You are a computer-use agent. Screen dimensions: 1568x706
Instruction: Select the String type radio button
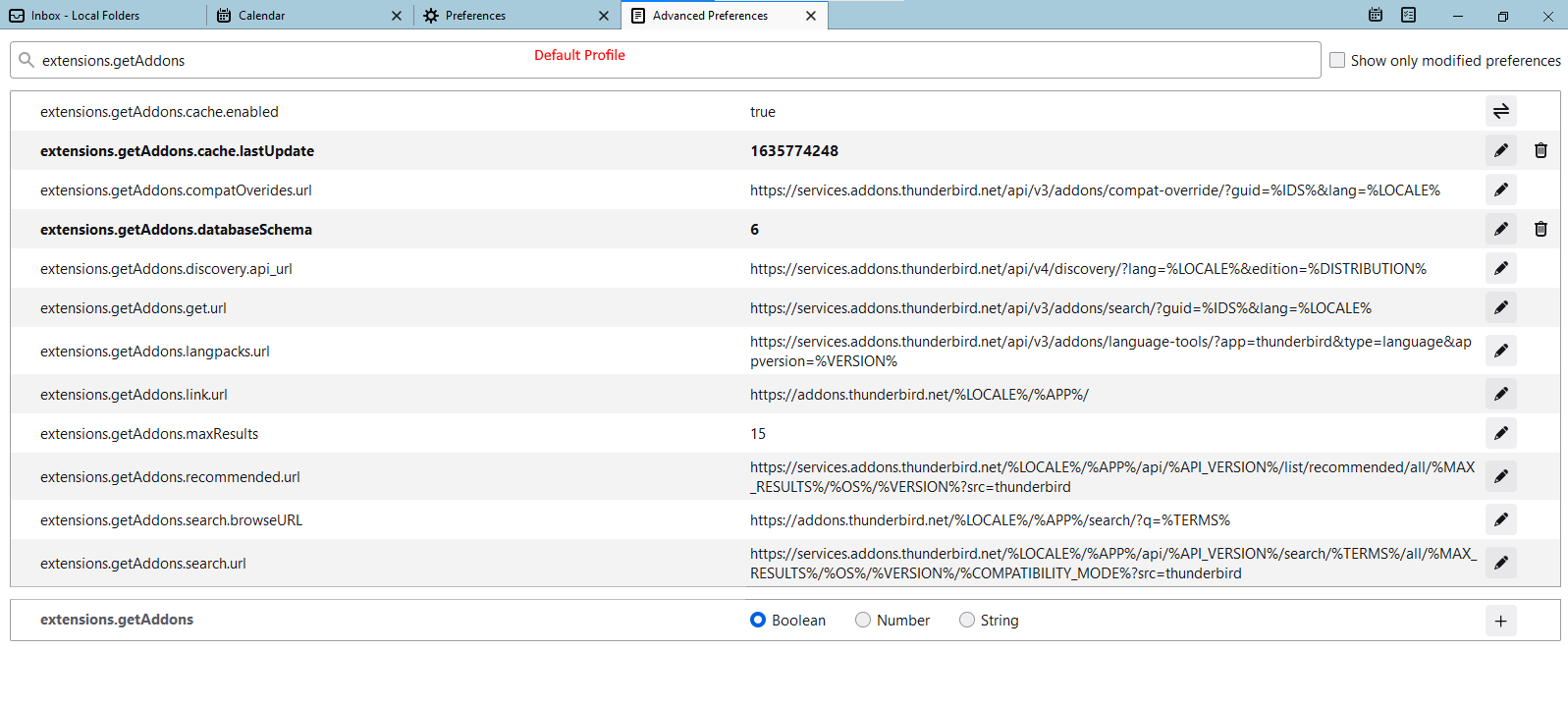[967, 620]
